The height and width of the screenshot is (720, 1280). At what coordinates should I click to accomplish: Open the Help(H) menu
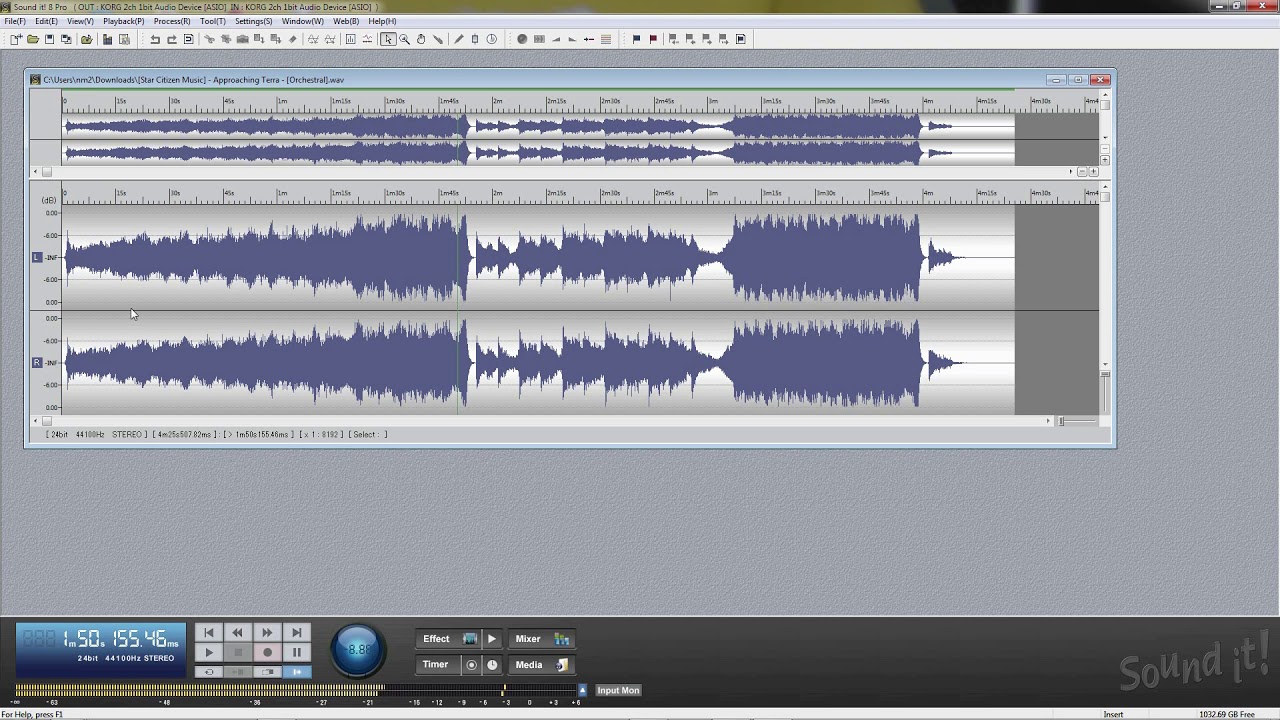(382, 21)
